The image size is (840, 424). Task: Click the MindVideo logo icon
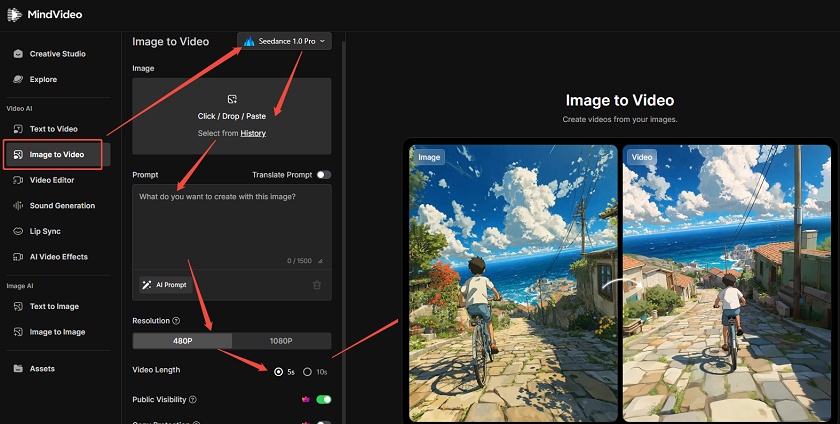click(x=13, y=14)
